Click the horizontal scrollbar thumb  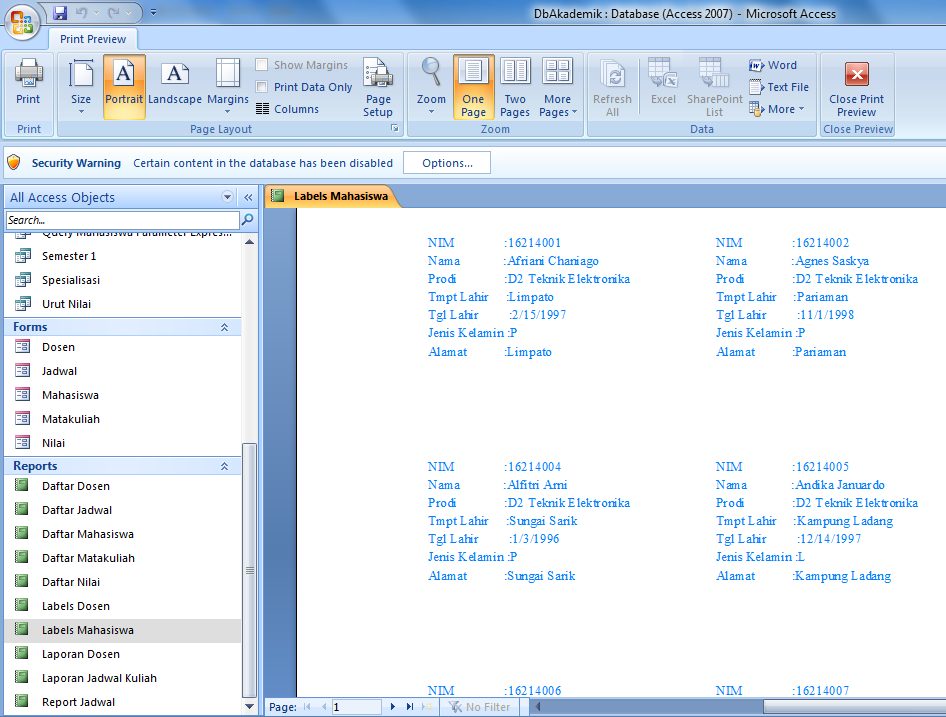854,706
